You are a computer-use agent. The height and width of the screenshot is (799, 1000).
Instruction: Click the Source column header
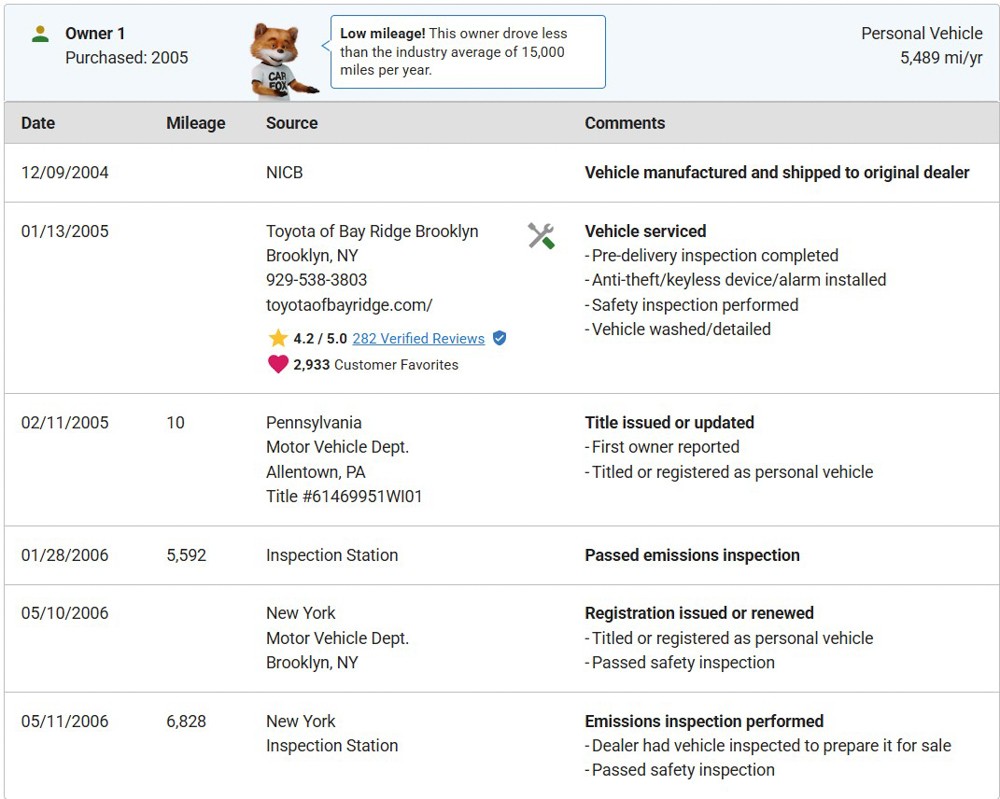pos(291,123)
